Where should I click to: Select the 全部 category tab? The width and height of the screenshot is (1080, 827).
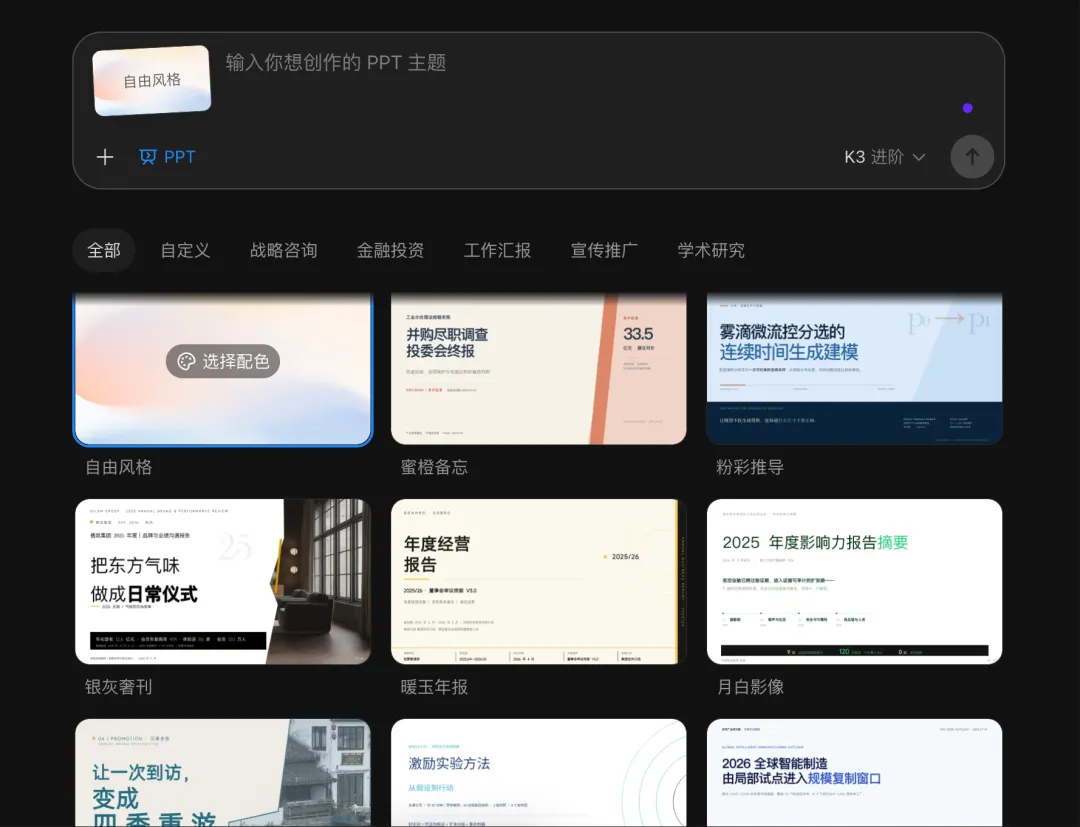pos(104,250)
